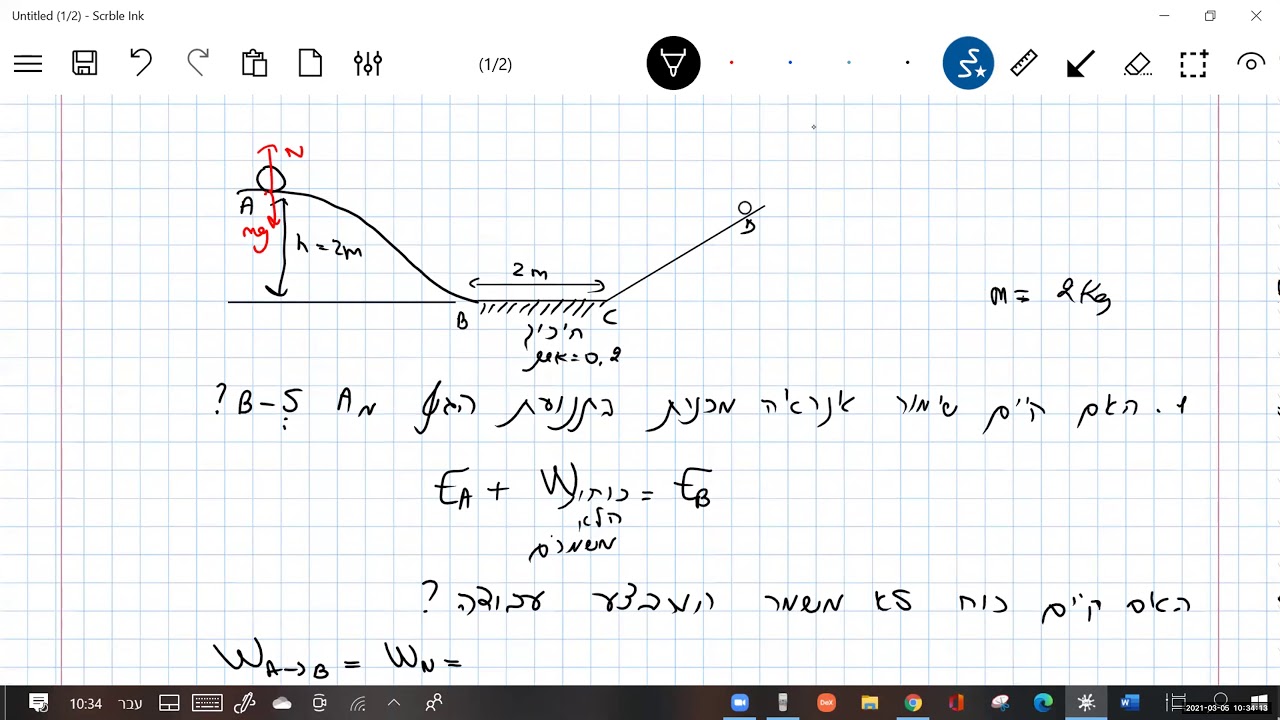Click the page indicator (1/2)
Screen dimensions: 1280x720
tap(495, 64)
